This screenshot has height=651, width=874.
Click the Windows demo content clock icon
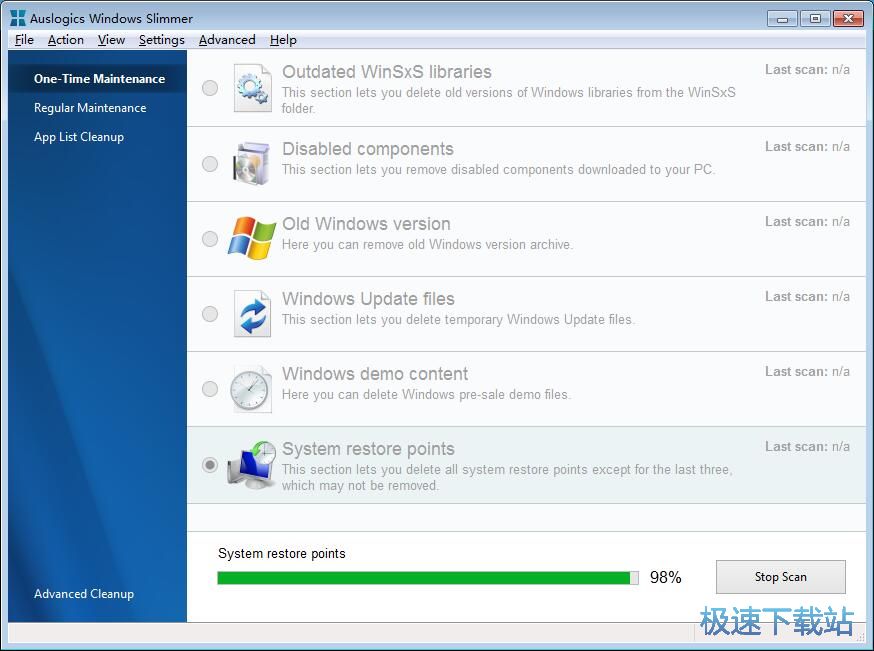pos(251,389)
